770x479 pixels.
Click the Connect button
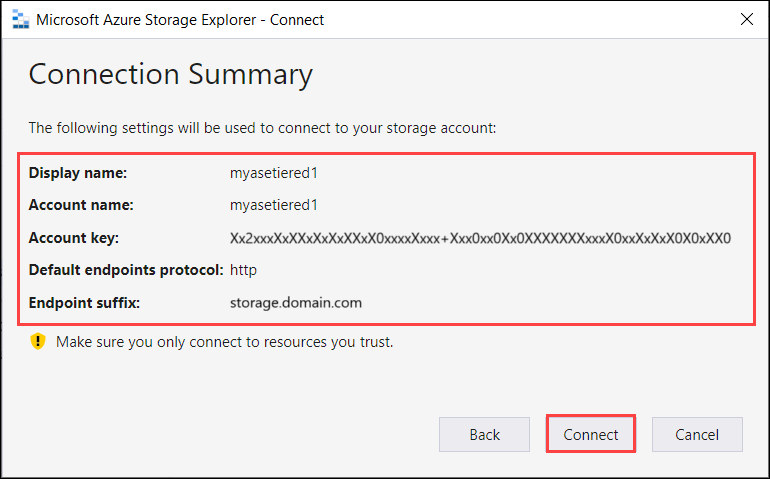pos(591,434)
